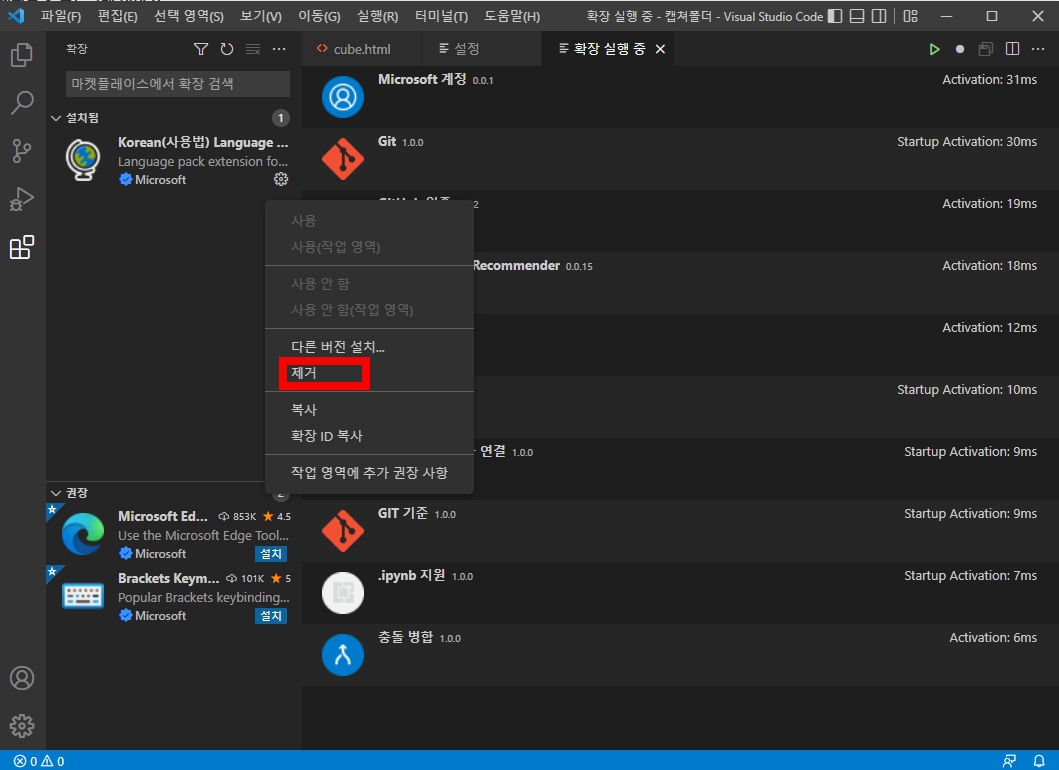Open the Manage gear in the activity bar
Screen dimensions: 1059x770
pyautogui.click(x=22, y=726)
